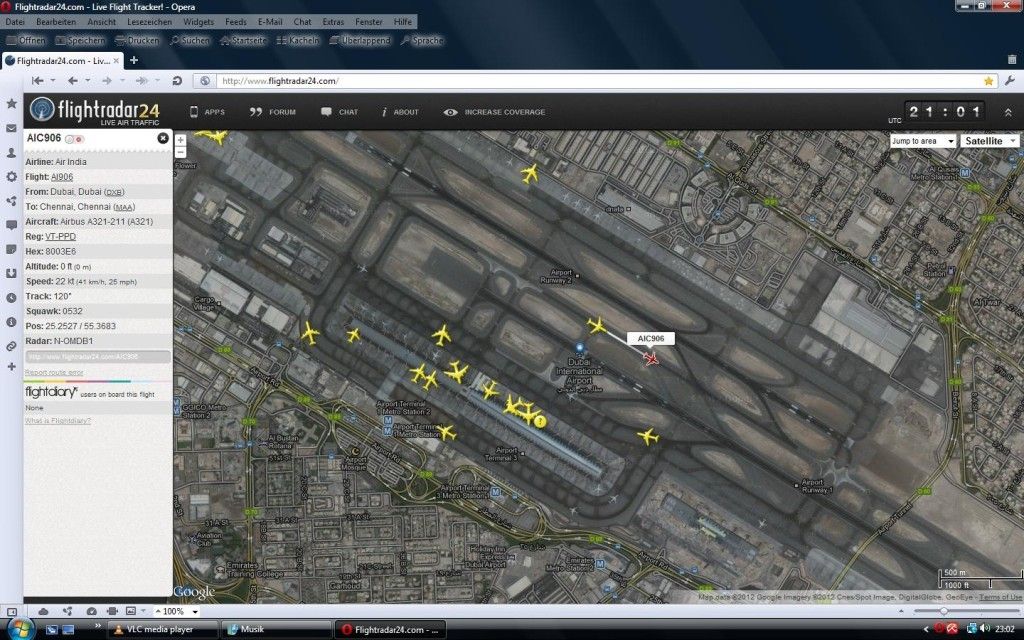Open the contacts panel in Opera sidebar

pyautogui.click(x=11, y=152)
